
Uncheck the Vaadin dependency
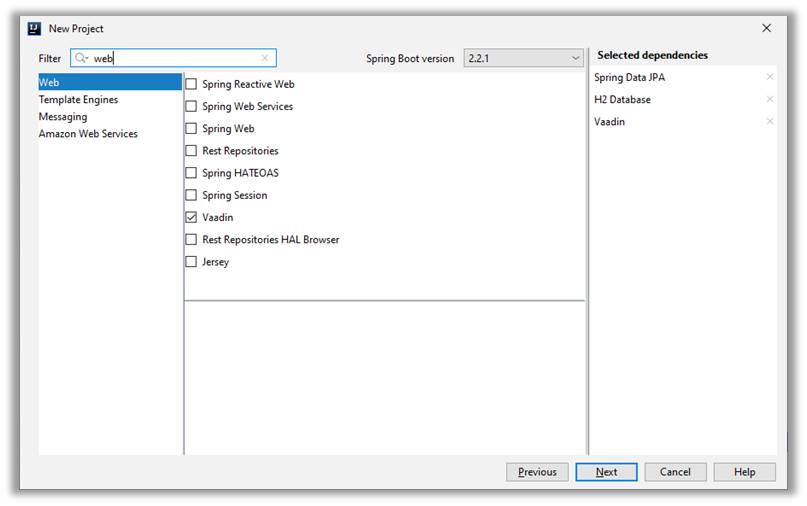(x=192, y=218)
